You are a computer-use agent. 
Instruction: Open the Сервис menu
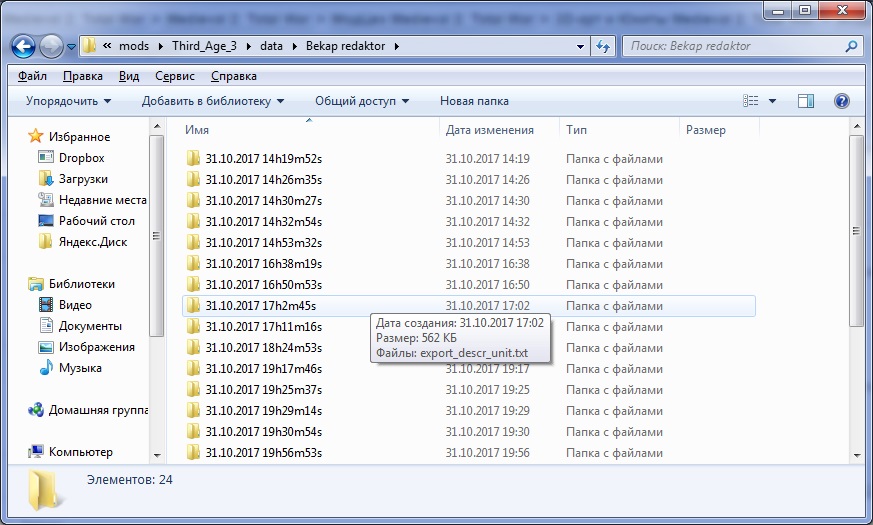pyautogui.click(x=175, y=76)
